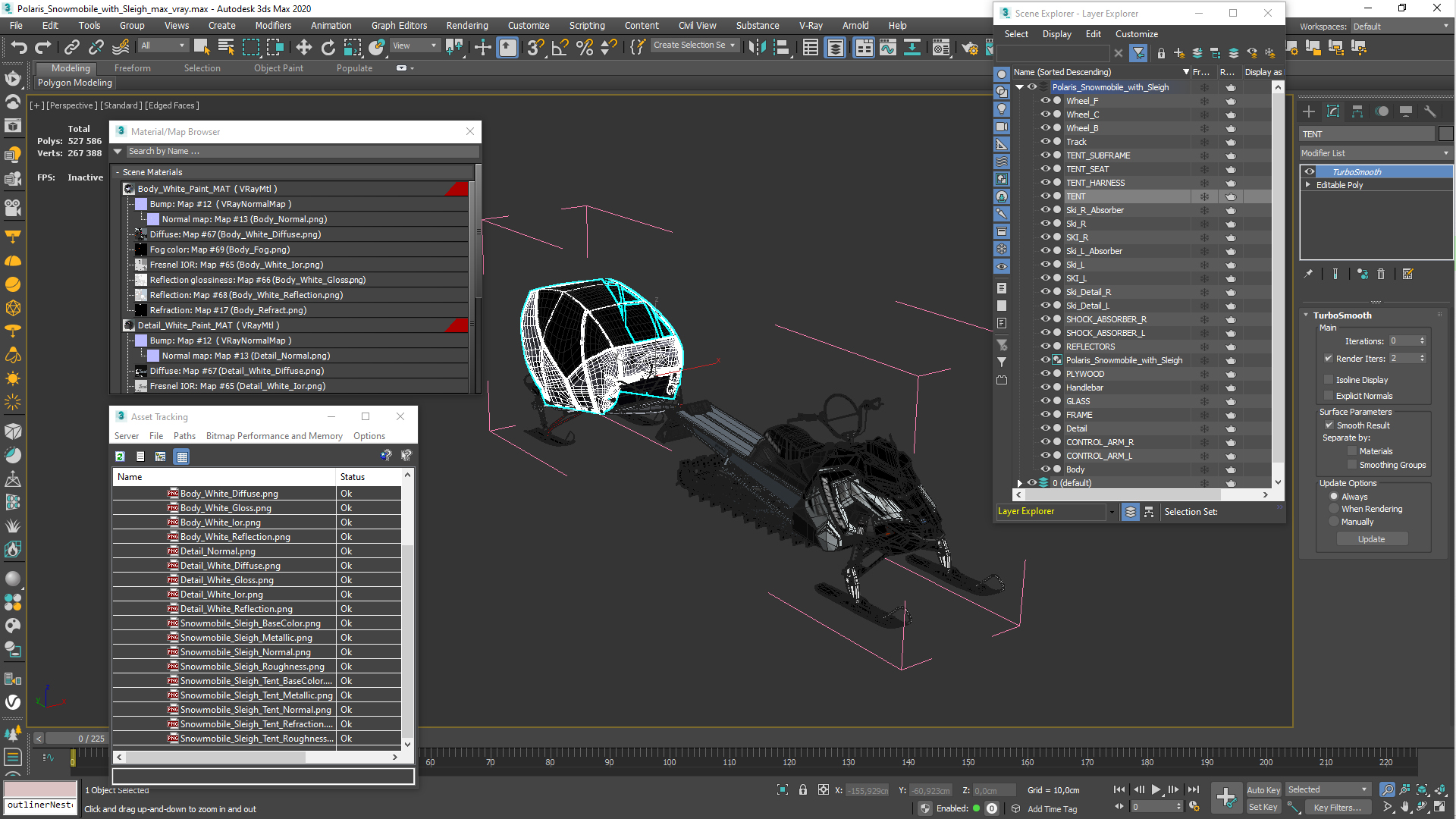Click the Undo arrow in the main toolbar
The image size is (1456, 819).
coord(19,47)
